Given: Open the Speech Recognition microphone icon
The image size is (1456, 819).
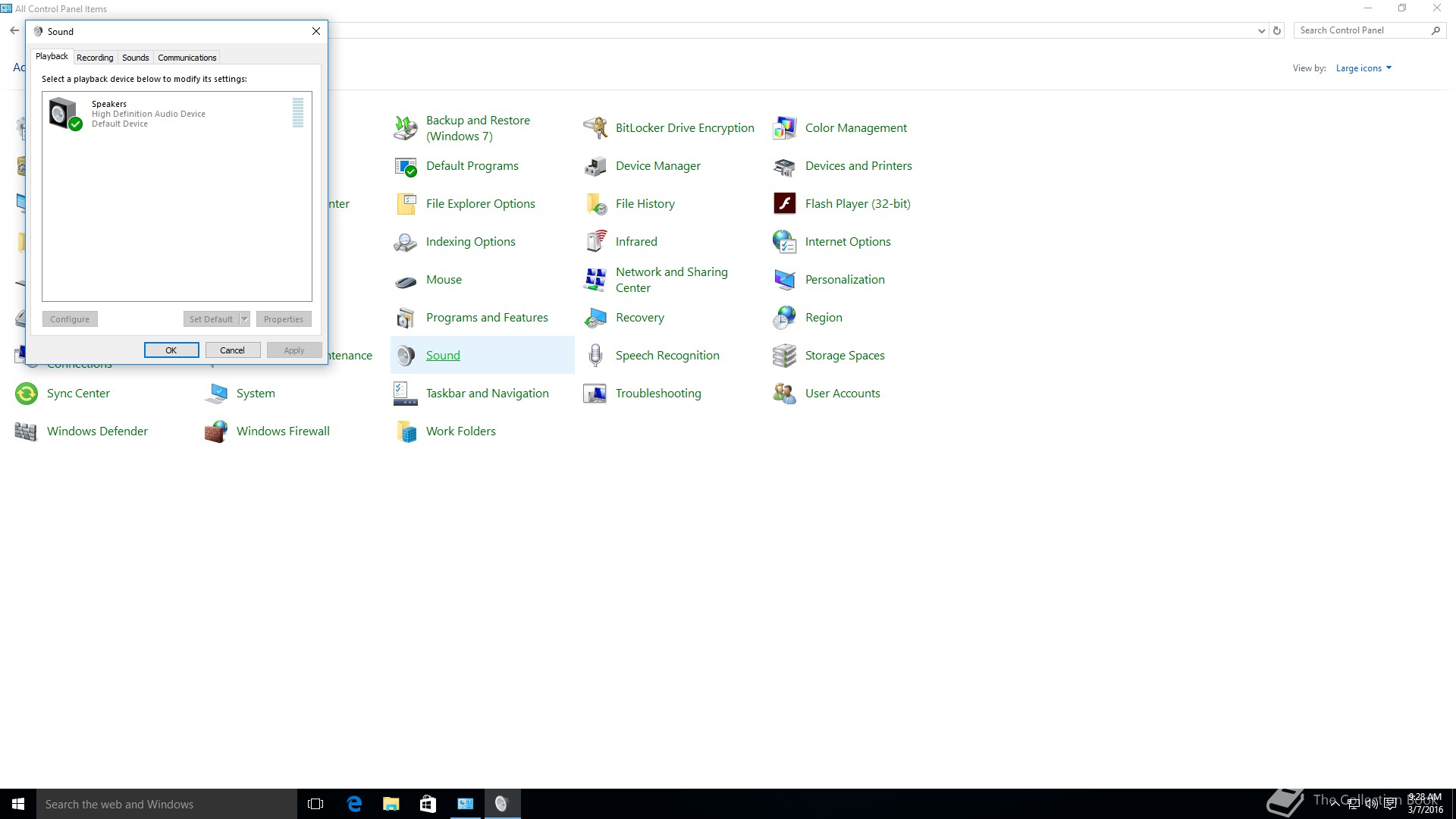Looking at the screenshot, I should point(595,355).
